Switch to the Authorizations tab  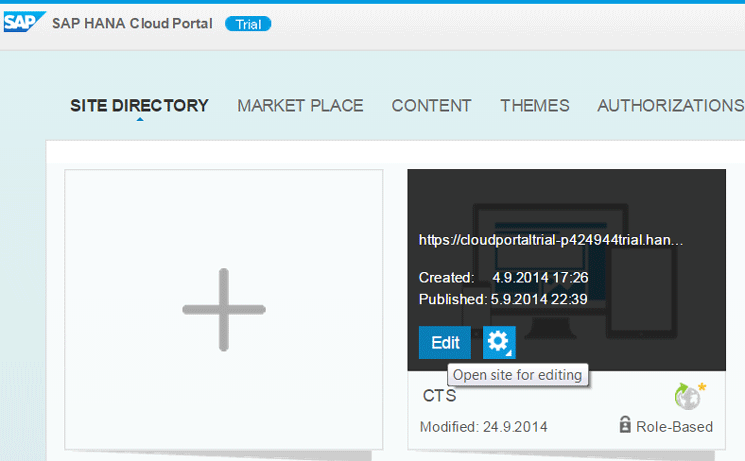point(670,106)
